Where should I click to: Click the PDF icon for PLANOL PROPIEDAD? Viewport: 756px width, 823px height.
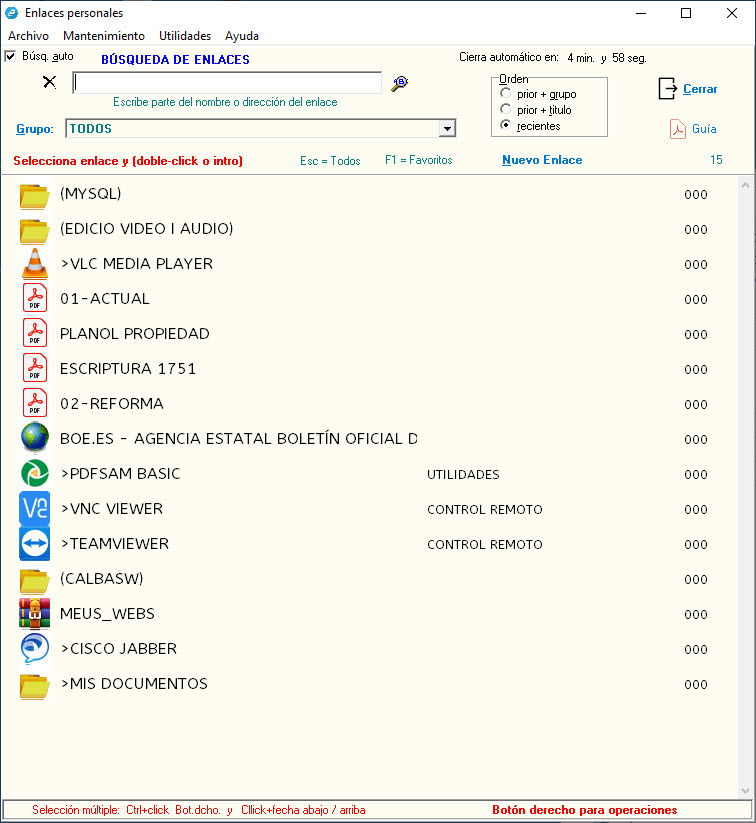(x=35, y=333)
